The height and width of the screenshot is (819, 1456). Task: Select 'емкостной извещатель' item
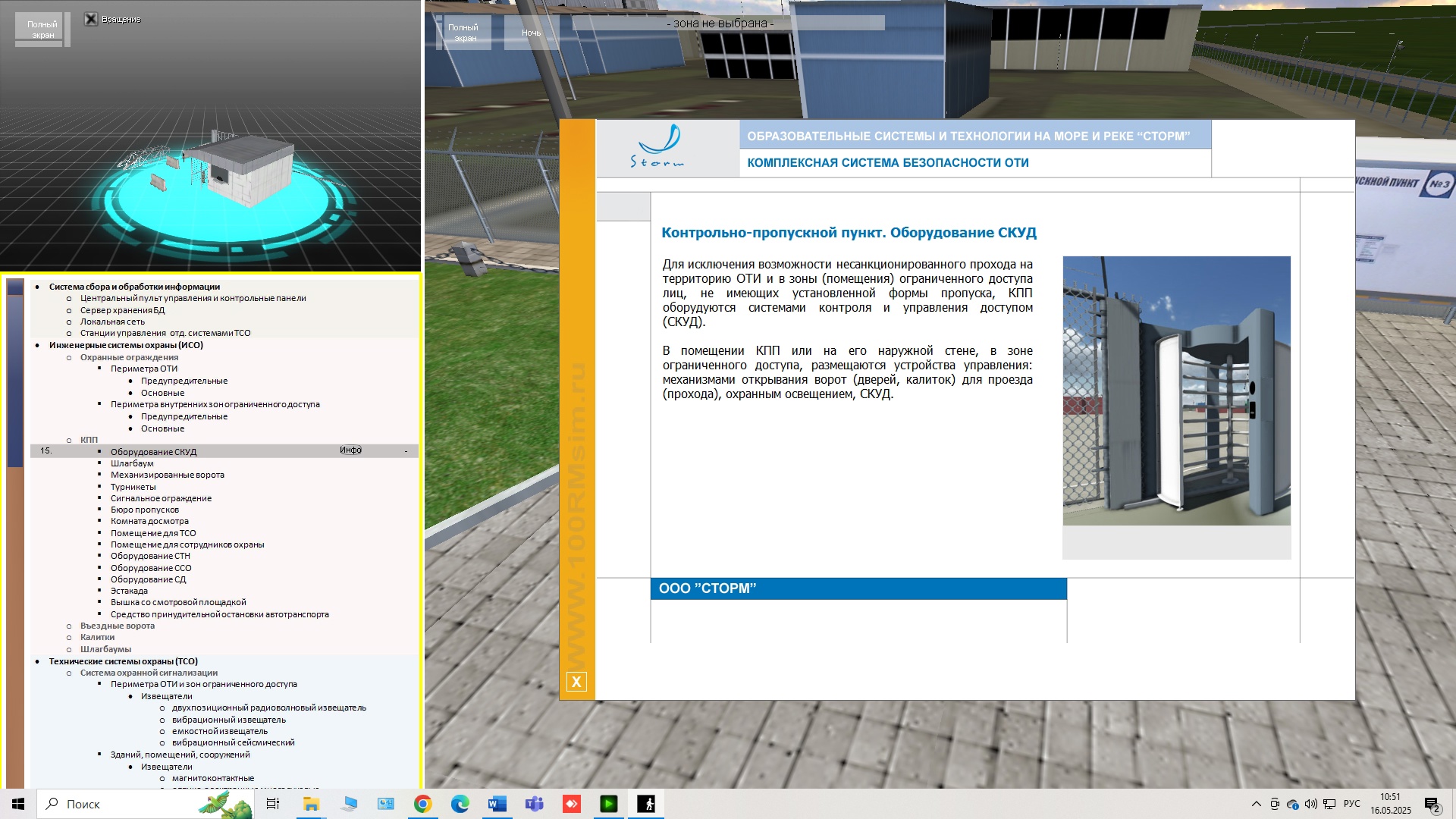220,731
